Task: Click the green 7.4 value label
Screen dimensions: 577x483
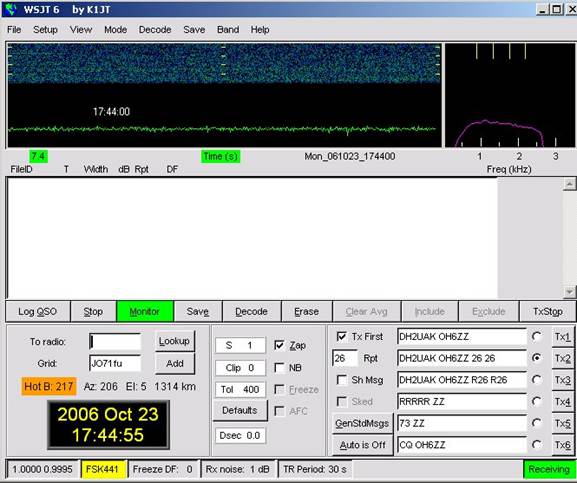Action: pyautogui.click(x=38, y=156)
